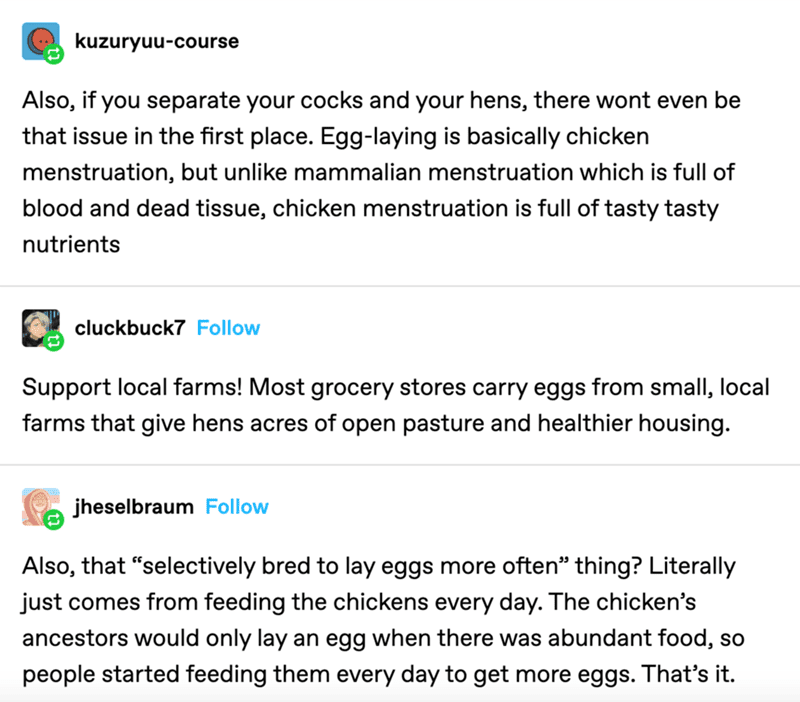Image resolution: width=800 pixels, height=702 pixels.
Task: Visit the kuzuryuu-course blog name
Action: point(157,41)
